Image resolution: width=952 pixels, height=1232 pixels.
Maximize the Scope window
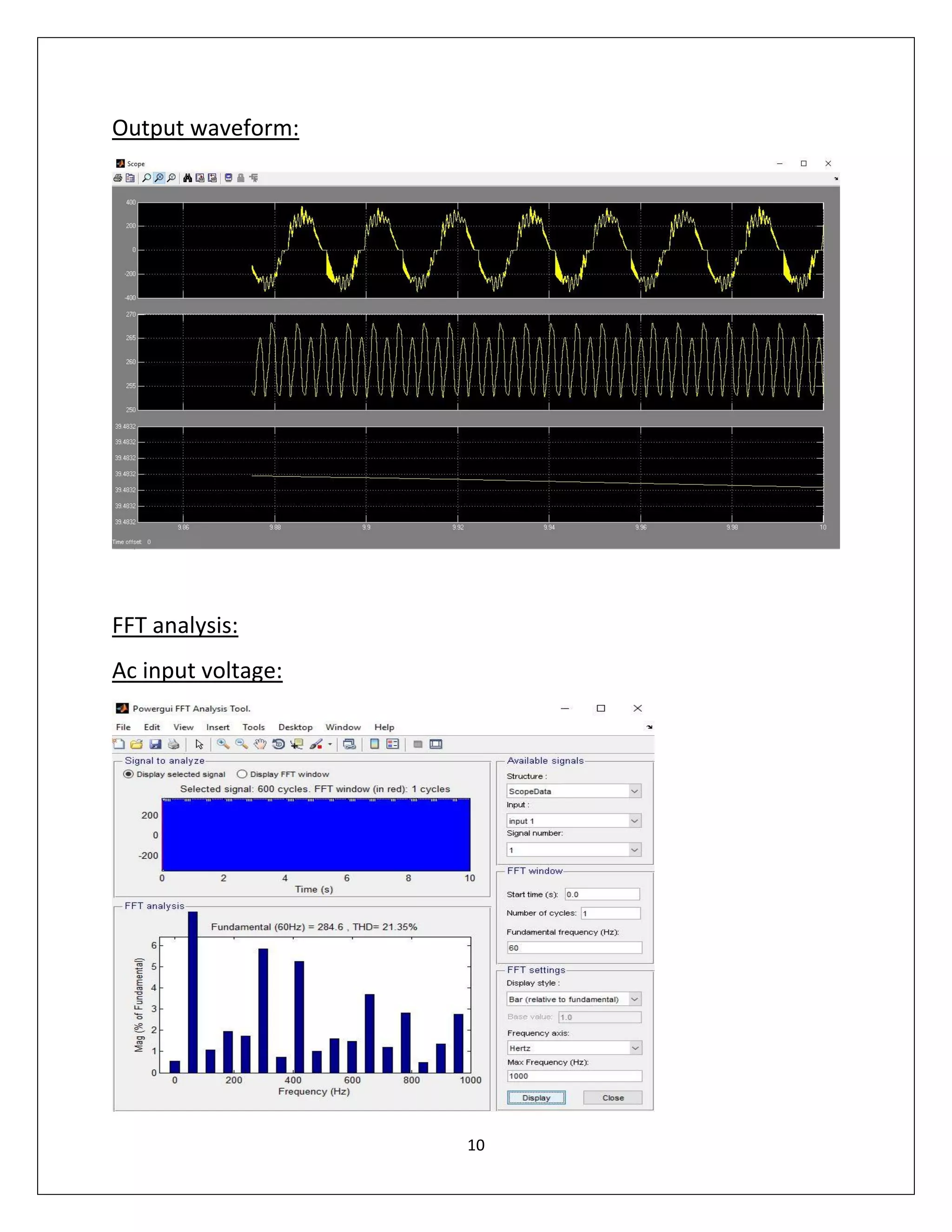[804, 164]
